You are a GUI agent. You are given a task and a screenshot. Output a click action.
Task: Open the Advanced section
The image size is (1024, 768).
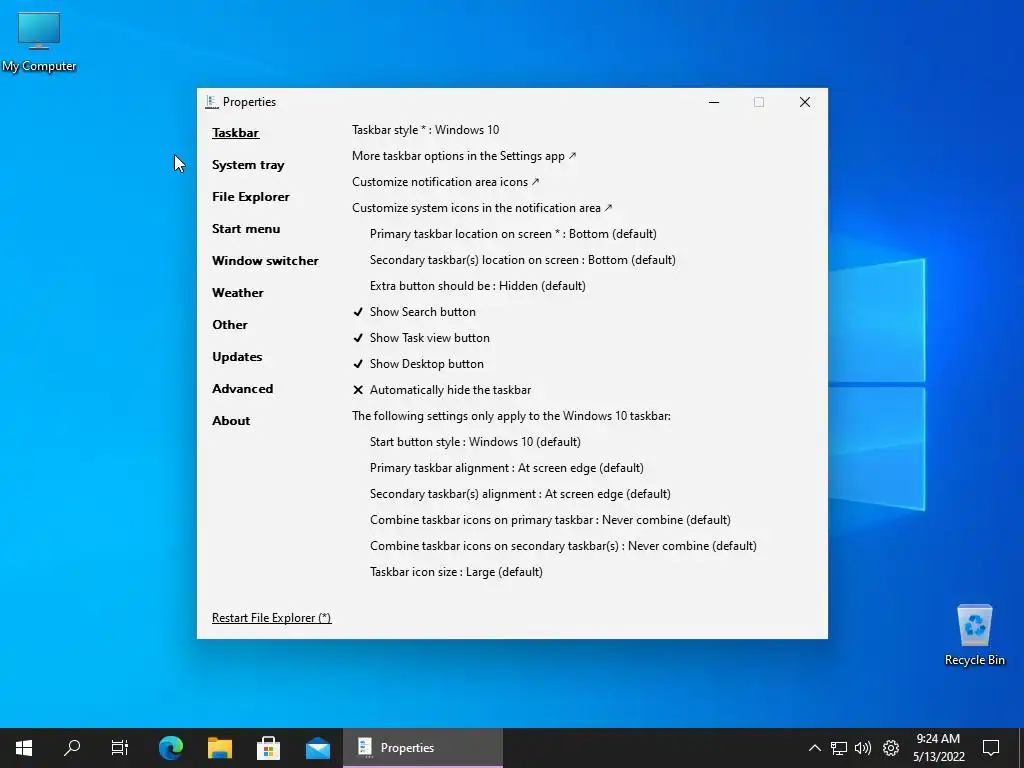coord(242,389)
